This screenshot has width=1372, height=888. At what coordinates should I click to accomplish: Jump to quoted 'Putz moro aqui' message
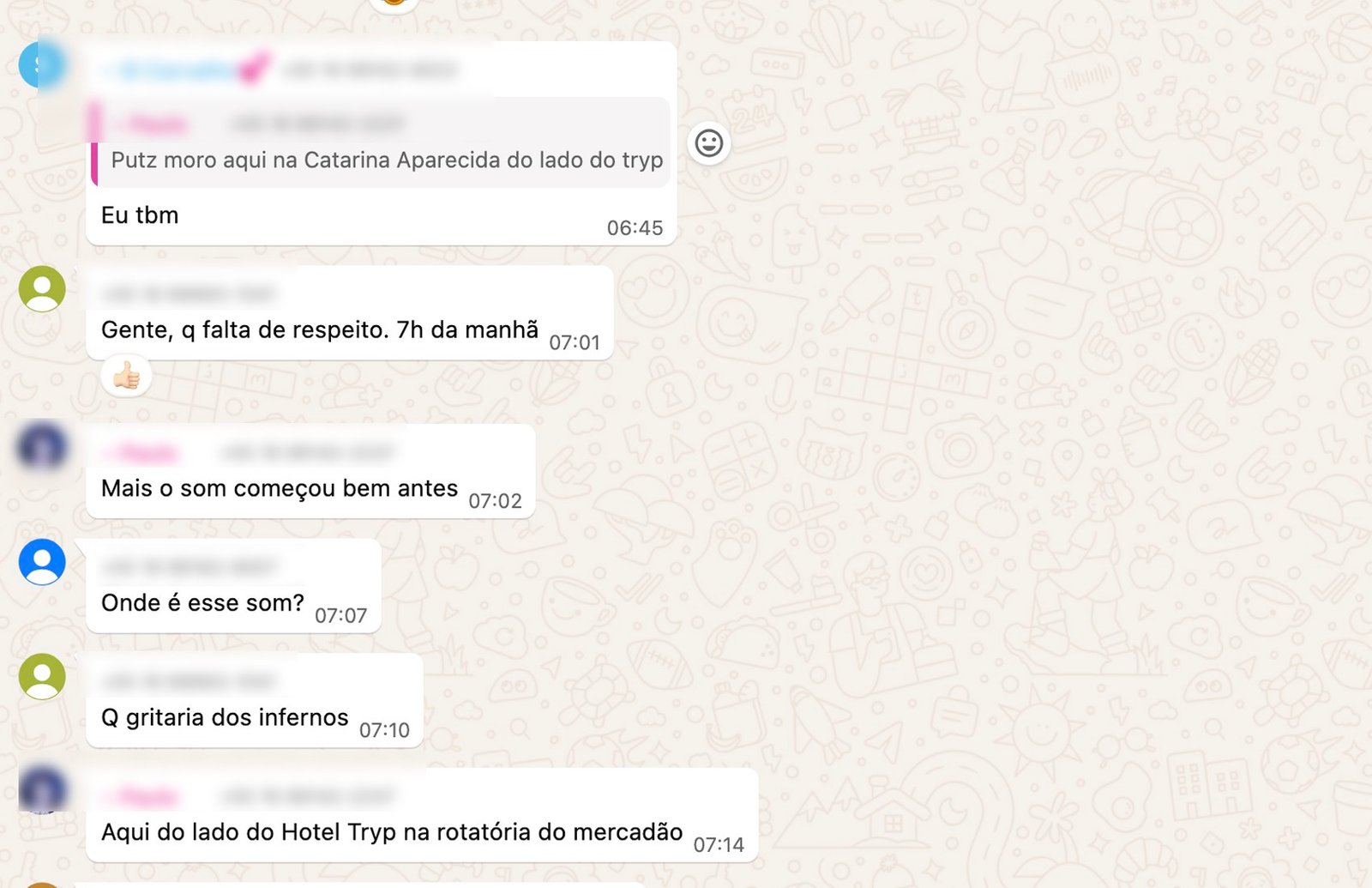[x=381, y=142]
